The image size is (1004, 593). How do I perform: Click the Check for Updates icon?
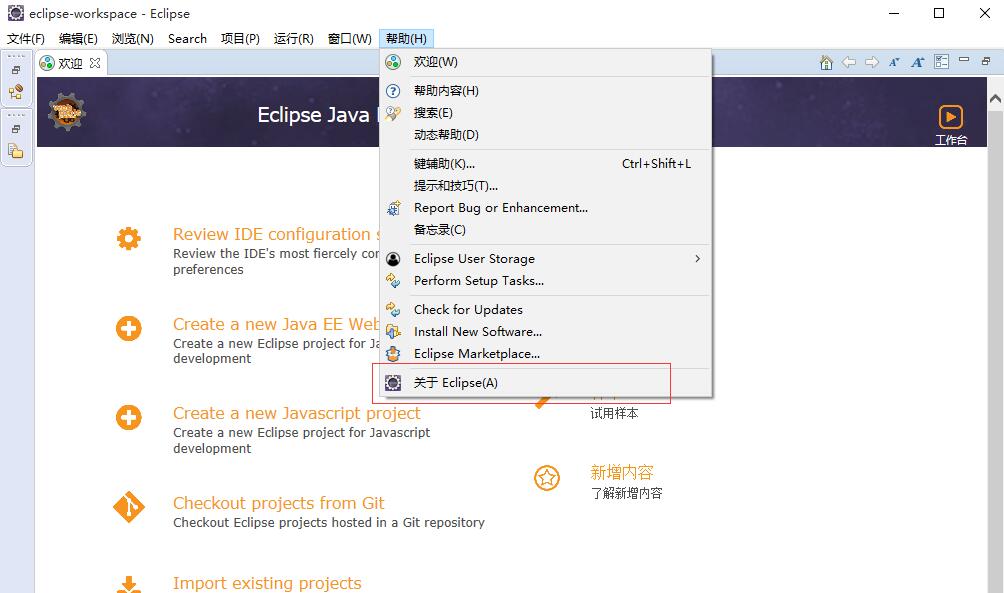393,309
